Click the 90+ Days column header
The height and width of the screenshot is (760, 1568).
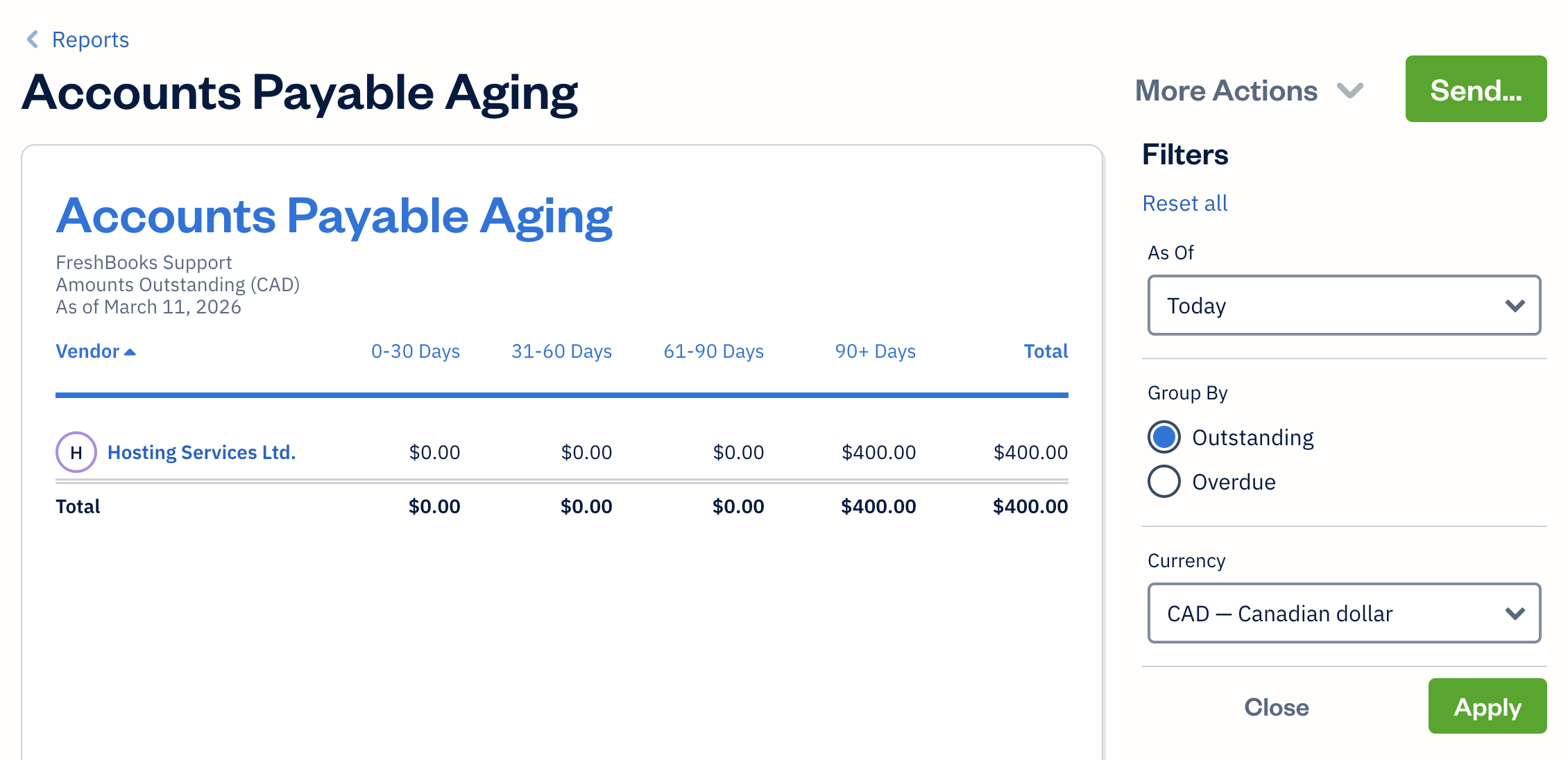pos(875,351)
